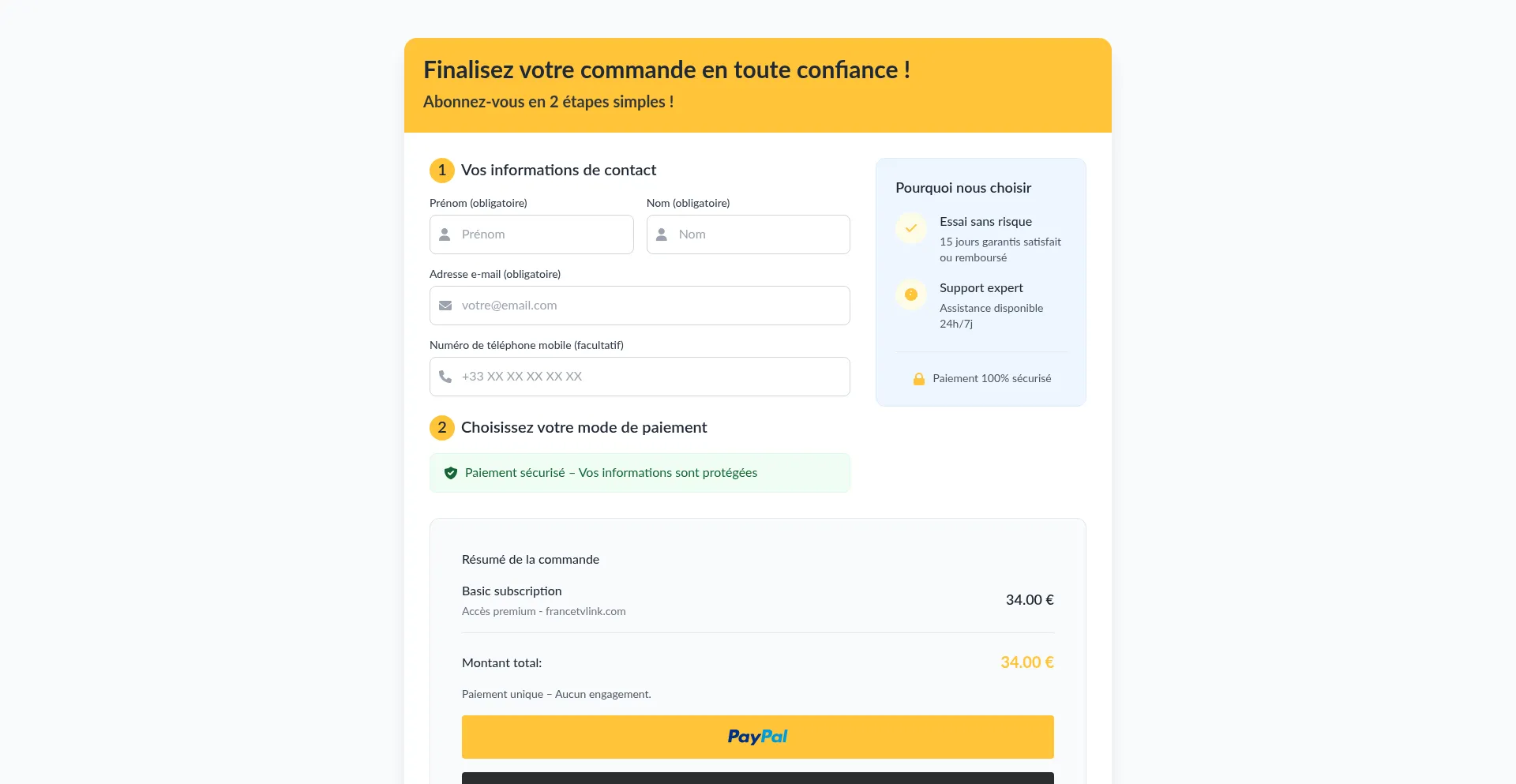Click the person icon in Nom field

pos(662,234)
